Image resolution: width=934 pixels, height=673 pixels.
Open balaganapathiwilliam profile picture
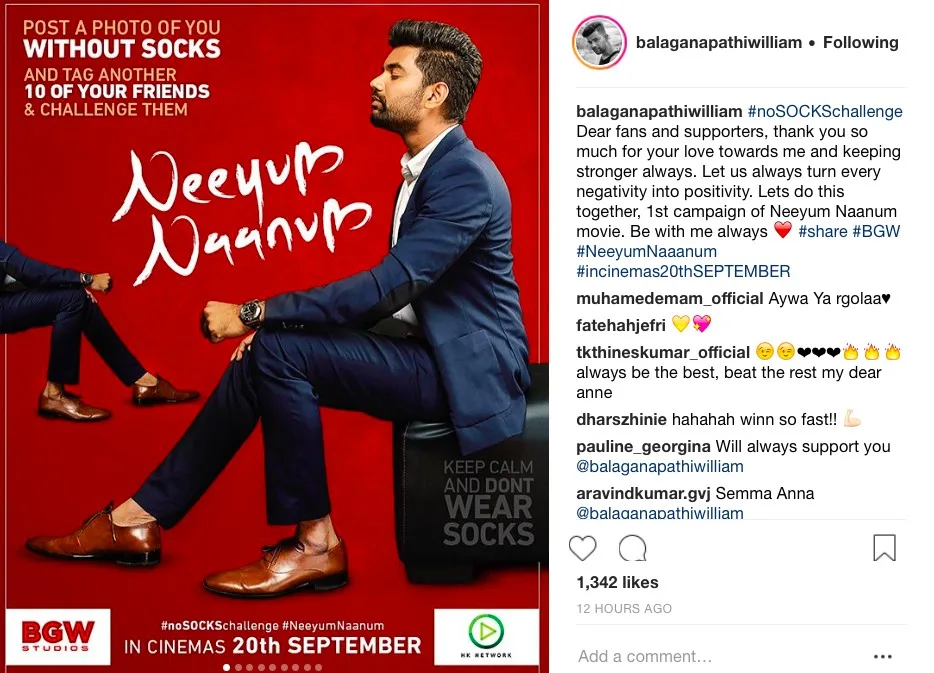tap(599, 43)
